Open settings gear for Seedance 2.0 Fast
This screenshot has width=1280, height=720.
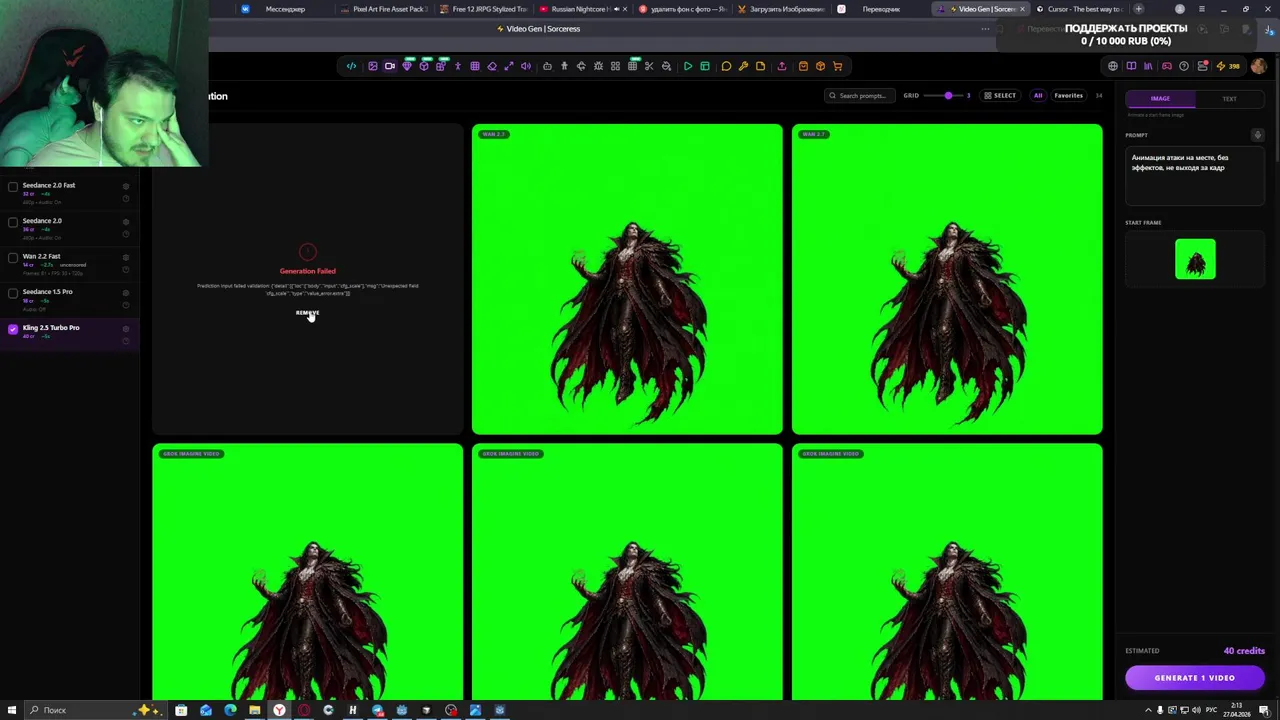point(126,186)
